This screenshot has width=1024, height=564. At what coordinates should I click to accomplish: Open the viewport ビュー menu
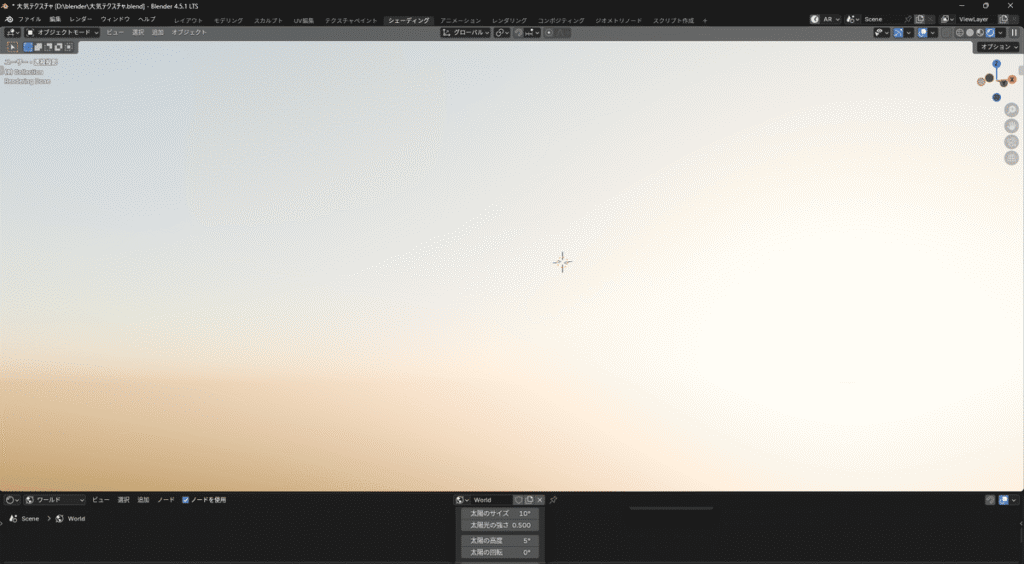coord(114,33)
